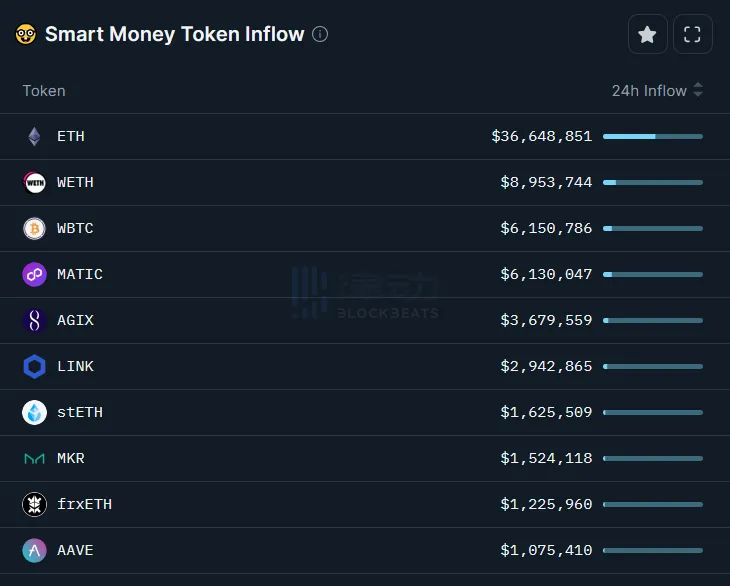Image resolution: width=730 pixels, height=586 pixels.
Task: Click the ETH token icon
Action: pyautogui.click(x=35, y=137)
